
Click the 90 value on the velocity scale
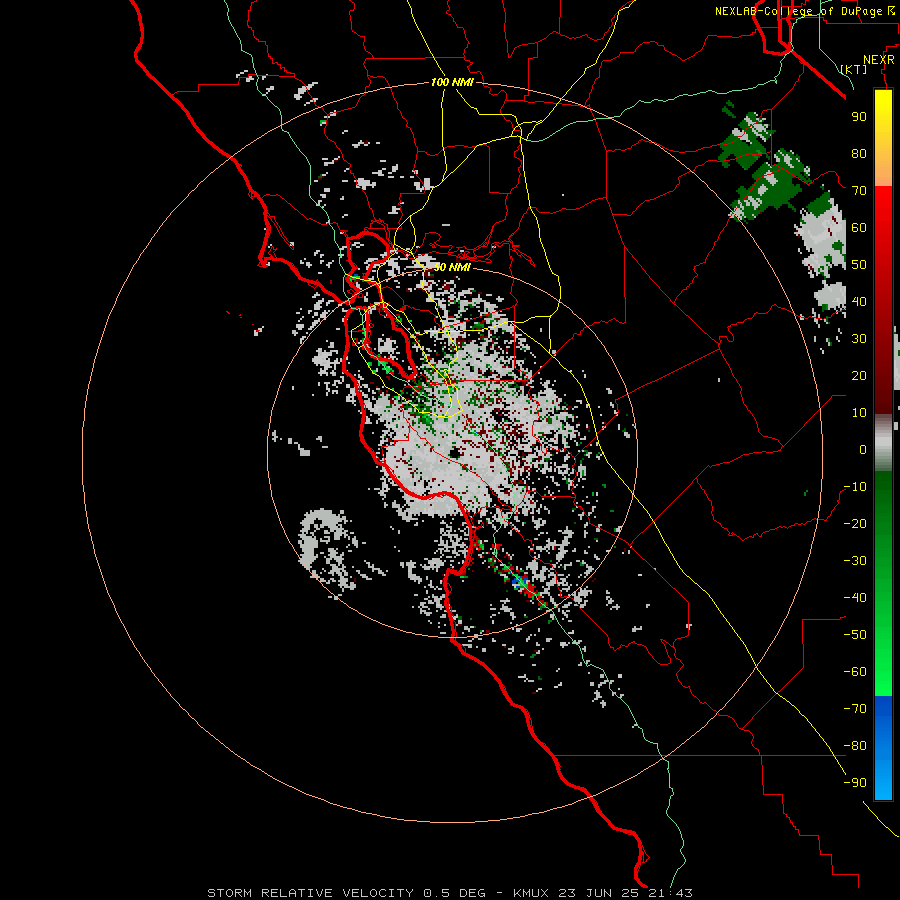859,117
